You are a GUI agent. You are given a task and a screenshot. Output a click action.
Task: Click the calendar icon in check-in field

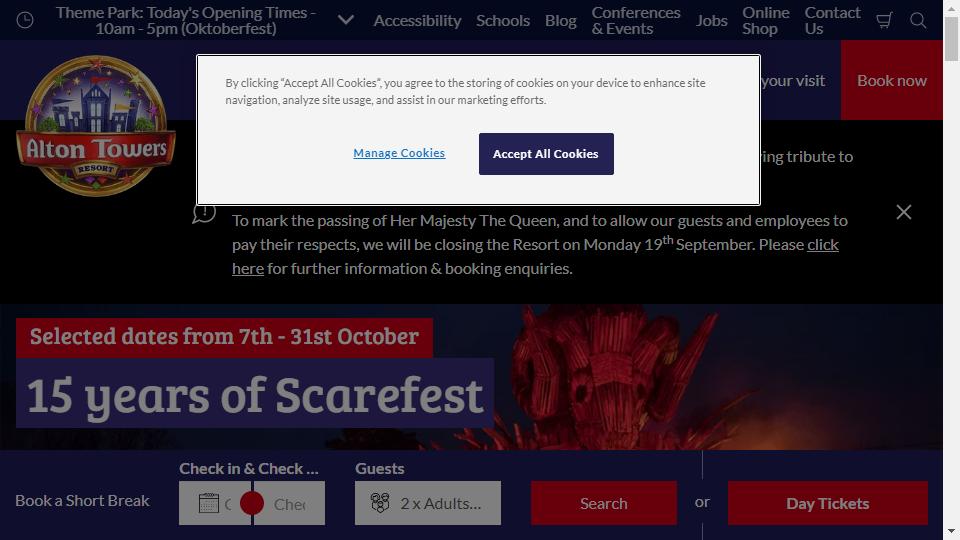click(209, 503)
